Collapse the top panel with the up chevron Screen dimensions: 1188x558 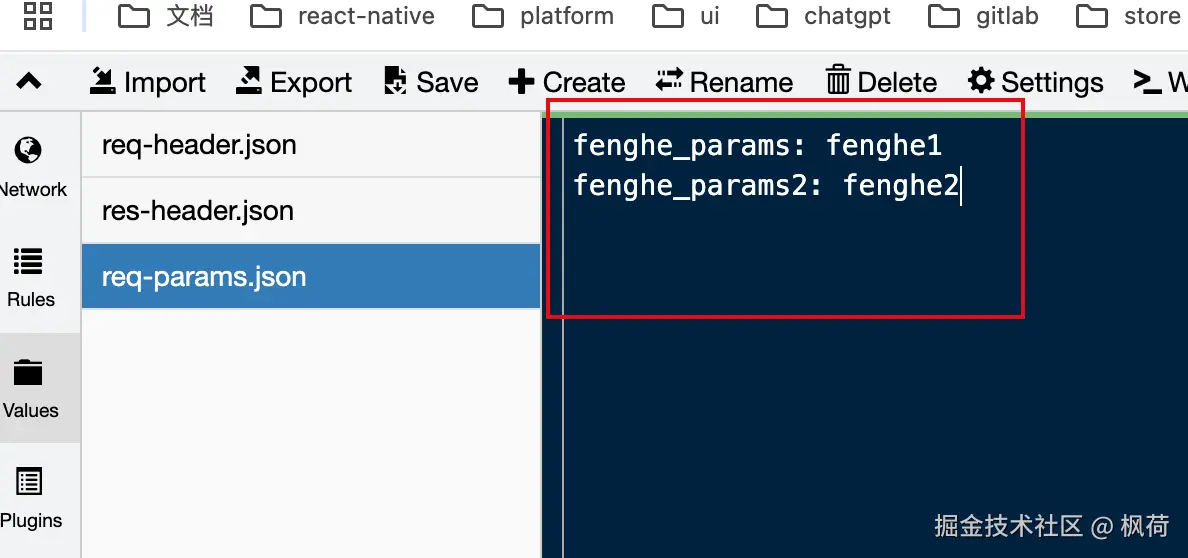(x=29, y=81)
